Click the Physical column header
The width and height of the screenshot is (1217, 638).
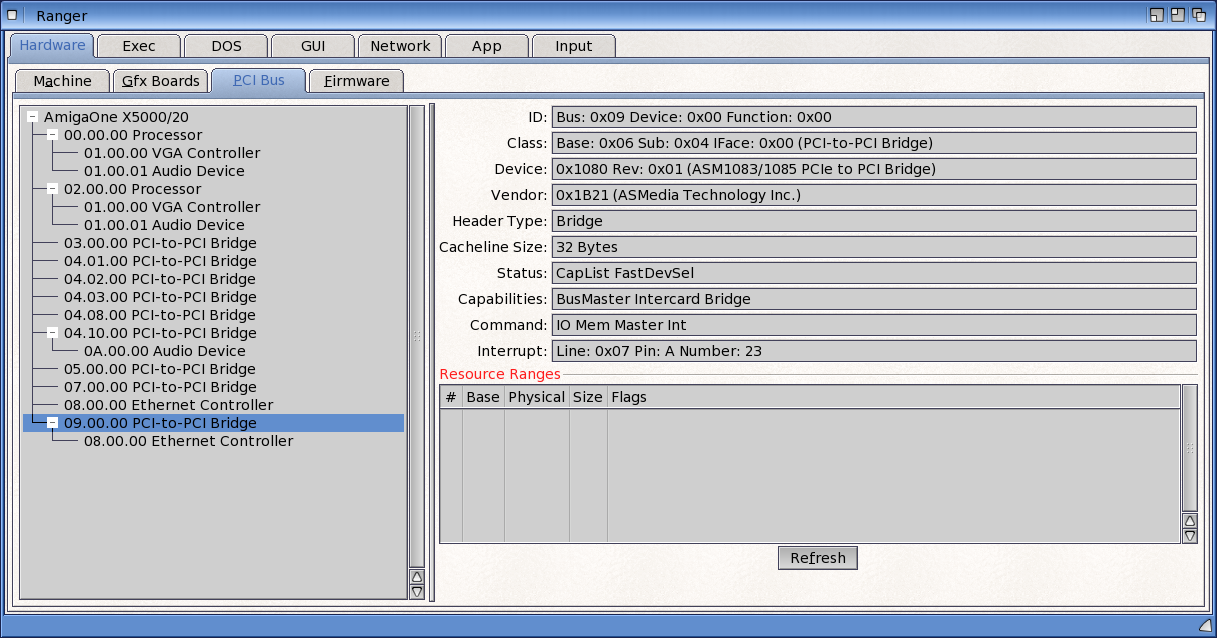click(x=536, y=397)
